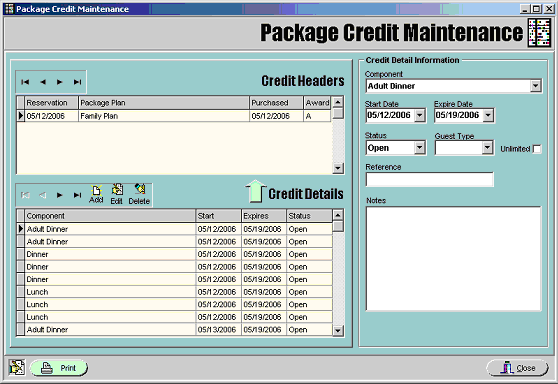Select the second Dinner detail row
558x384 pixels.
[x=175, y=267]
